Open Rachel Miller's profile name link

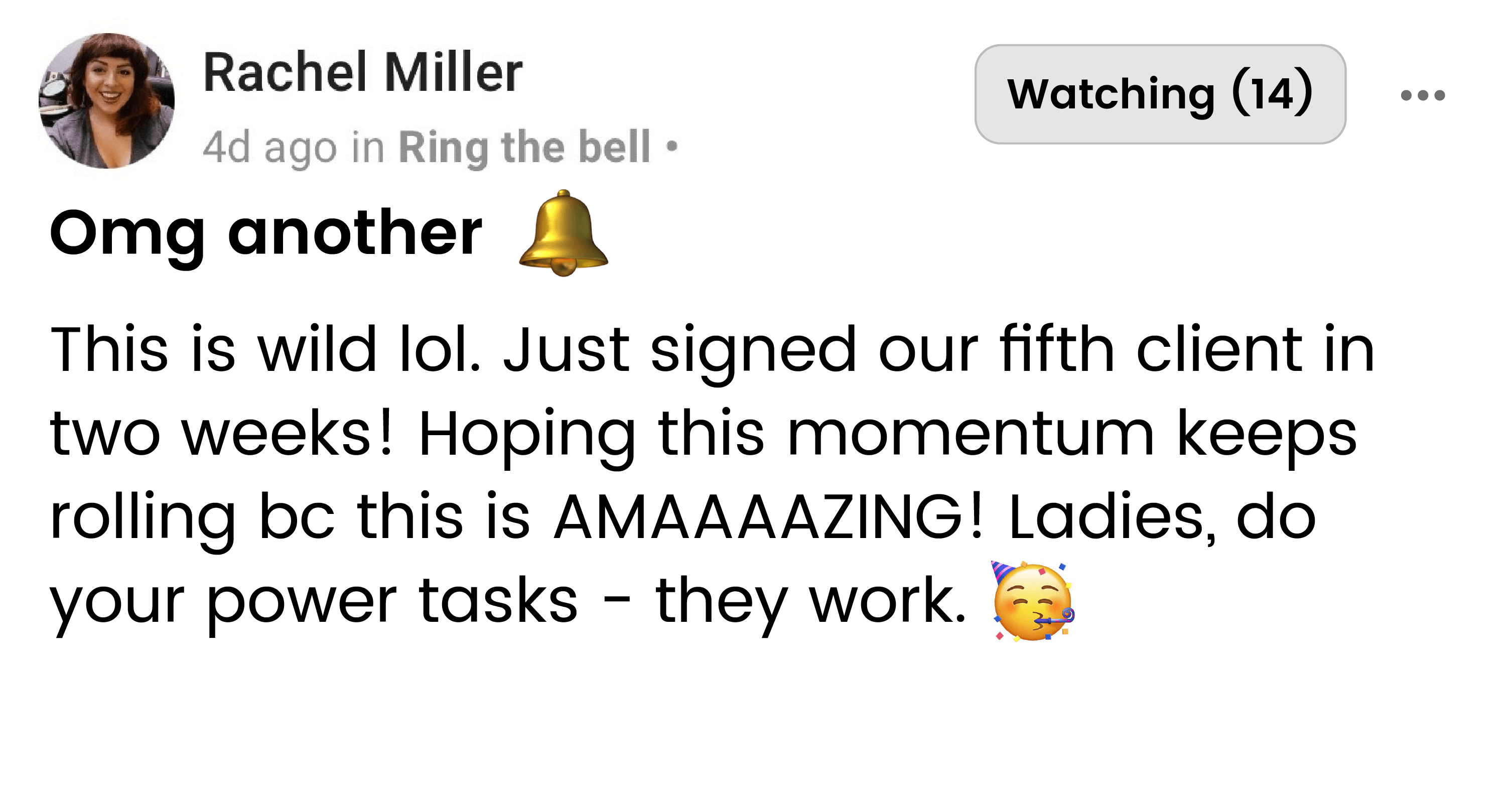(362, 73)
